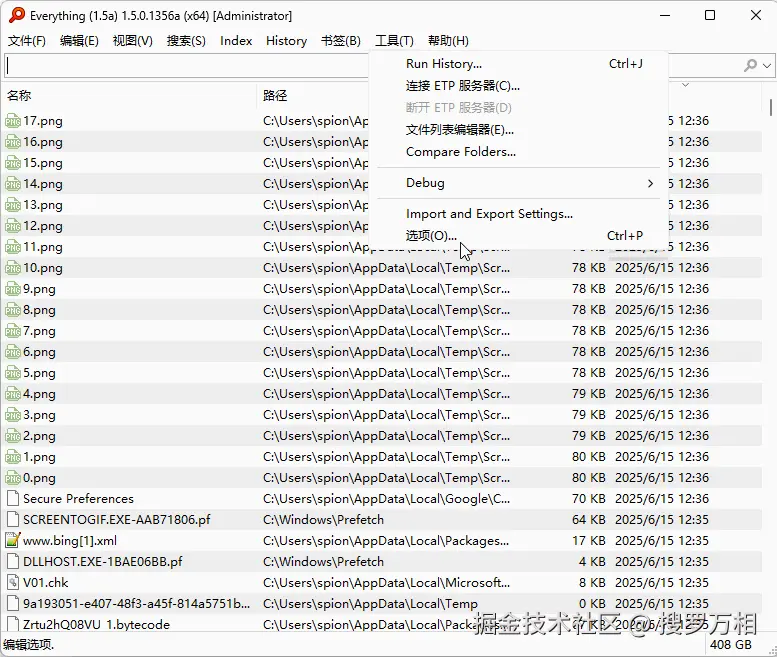Click the PNG icon of 6.png
Image resolution: width=777 pixels, height=657 pixels.
[x=13, y=352]
